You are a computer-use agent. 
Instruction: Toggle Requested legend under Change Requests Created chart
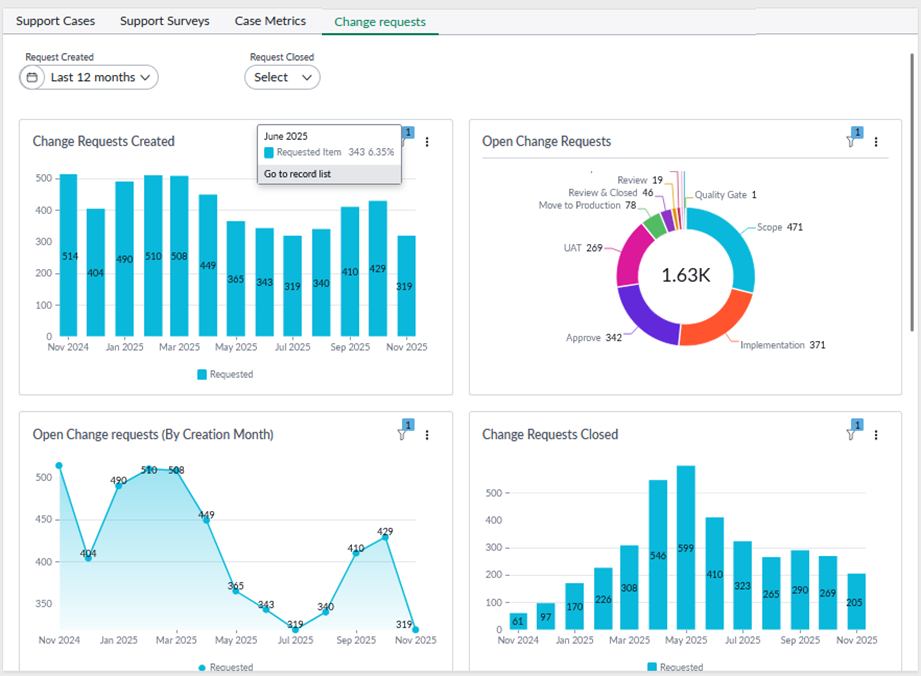[225, 375]
